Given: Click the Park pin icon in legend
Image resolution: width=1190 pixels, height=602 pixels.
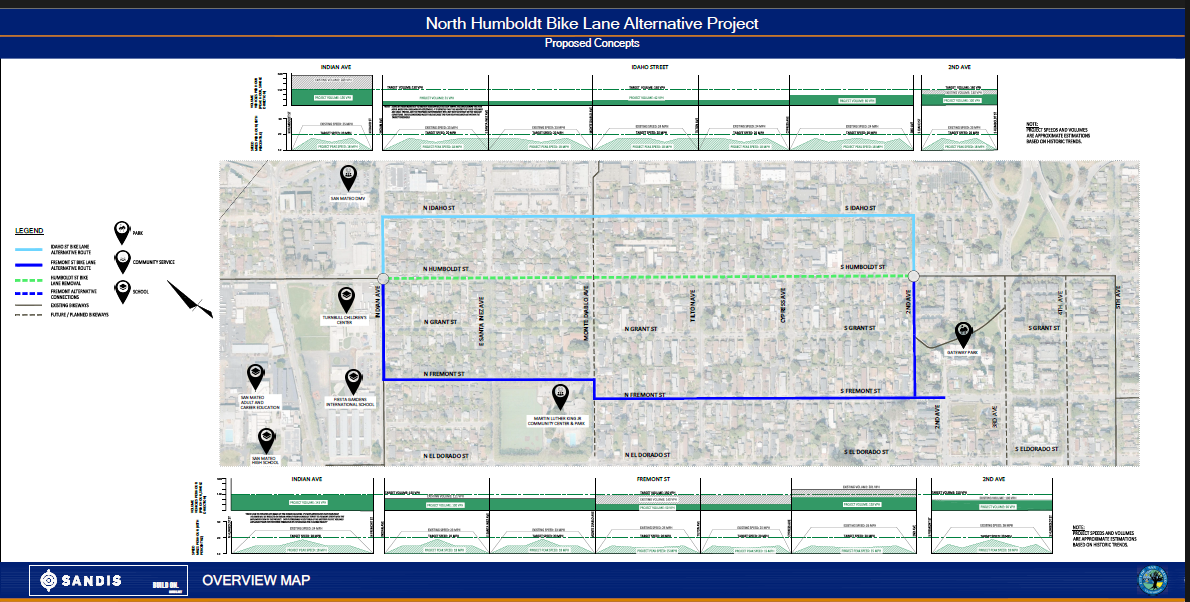Looking at the screenshot, I should (122, 229).
